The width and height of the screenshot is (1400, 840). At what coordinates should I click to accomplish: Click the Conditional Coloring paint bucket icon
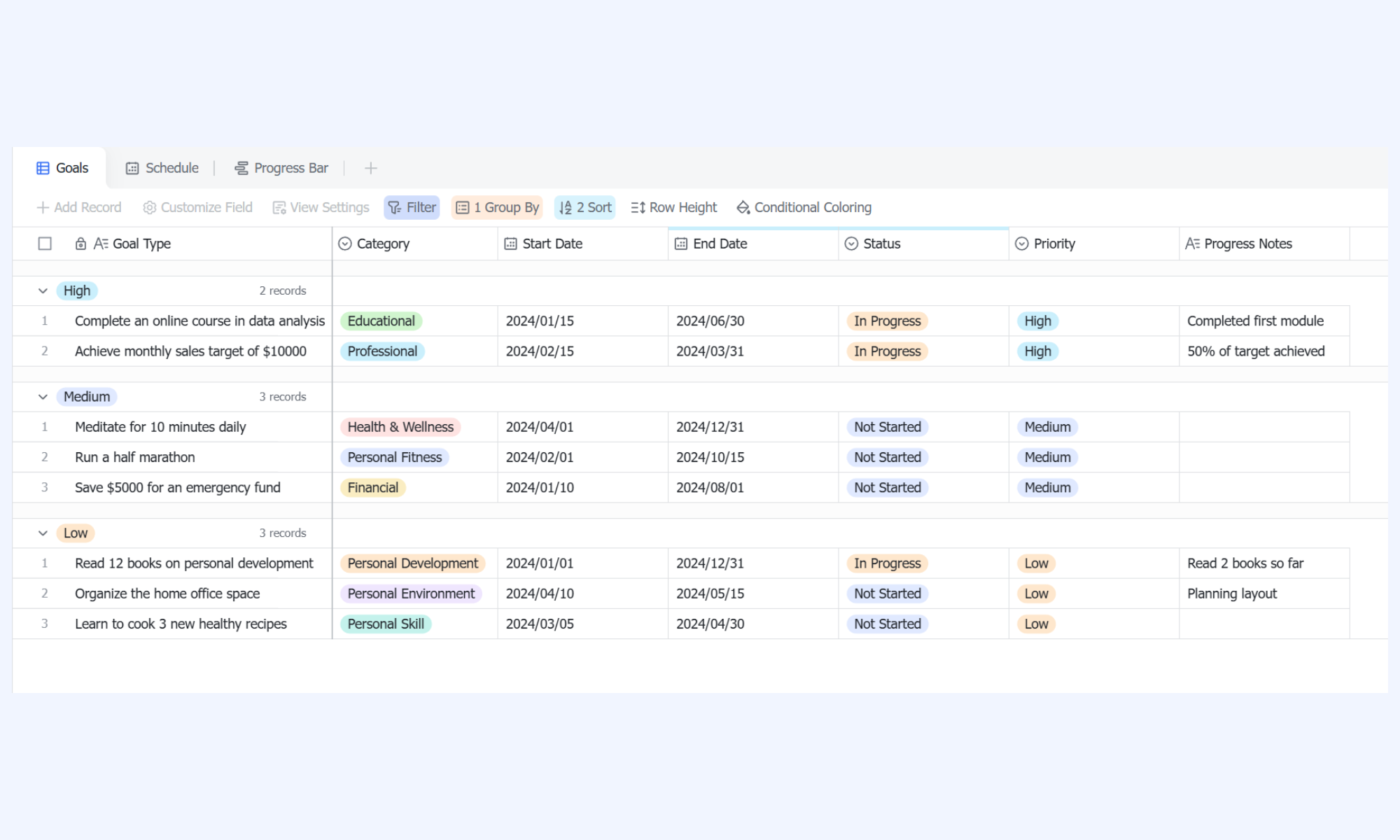(743, 207)
